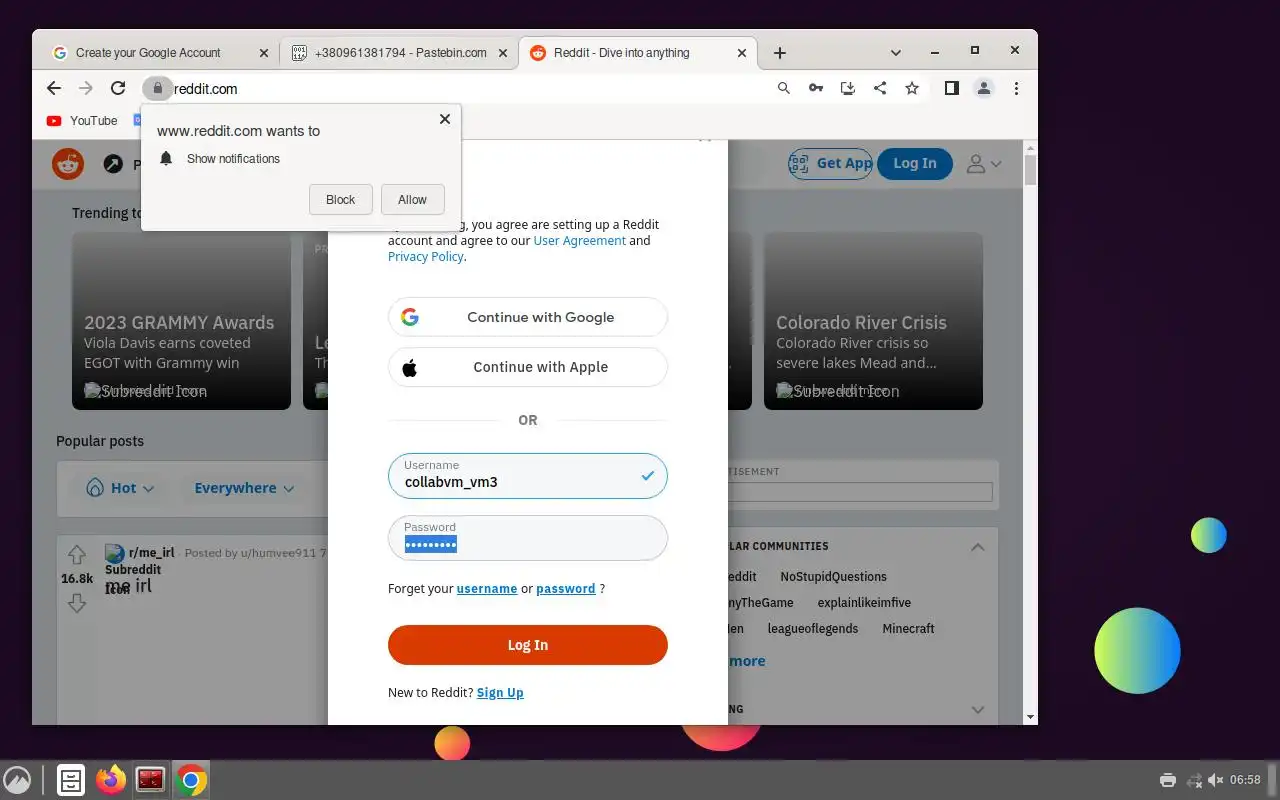Viewport: 1280px width, 800px height.
Task: Open the Colorado River Crisis trending card
Action: [x=873, y=321]
